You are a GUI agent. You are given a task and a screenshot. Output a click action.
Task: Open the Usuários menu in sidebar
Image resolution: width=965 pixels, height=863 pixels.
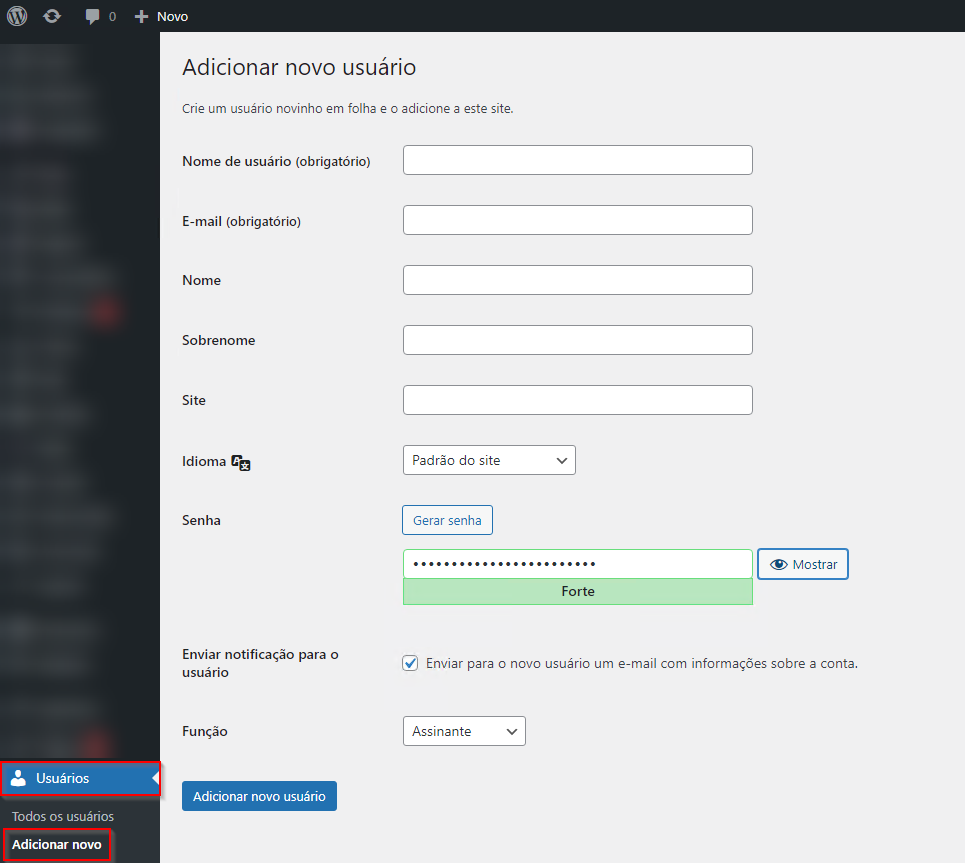[81, 778]
